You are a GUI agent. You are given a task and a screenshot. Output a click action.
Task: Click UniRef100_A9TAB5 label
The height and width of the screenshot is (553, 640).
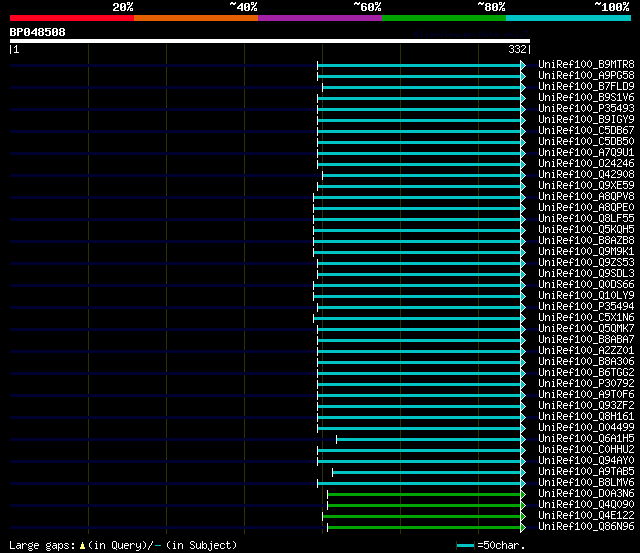click(x=586, y=472)
